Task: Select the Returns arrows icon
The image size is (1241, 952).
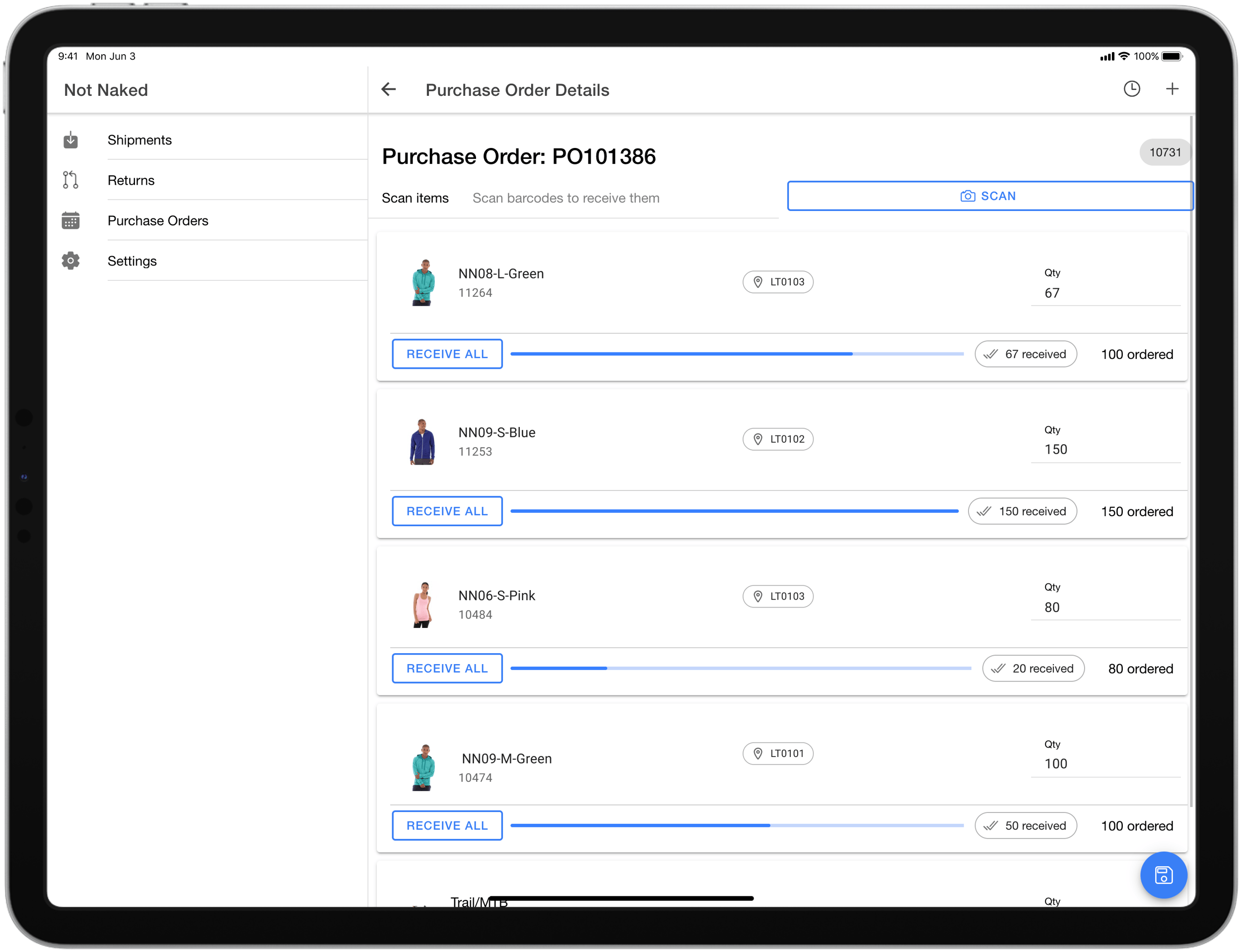Action: tap(70, 180)
